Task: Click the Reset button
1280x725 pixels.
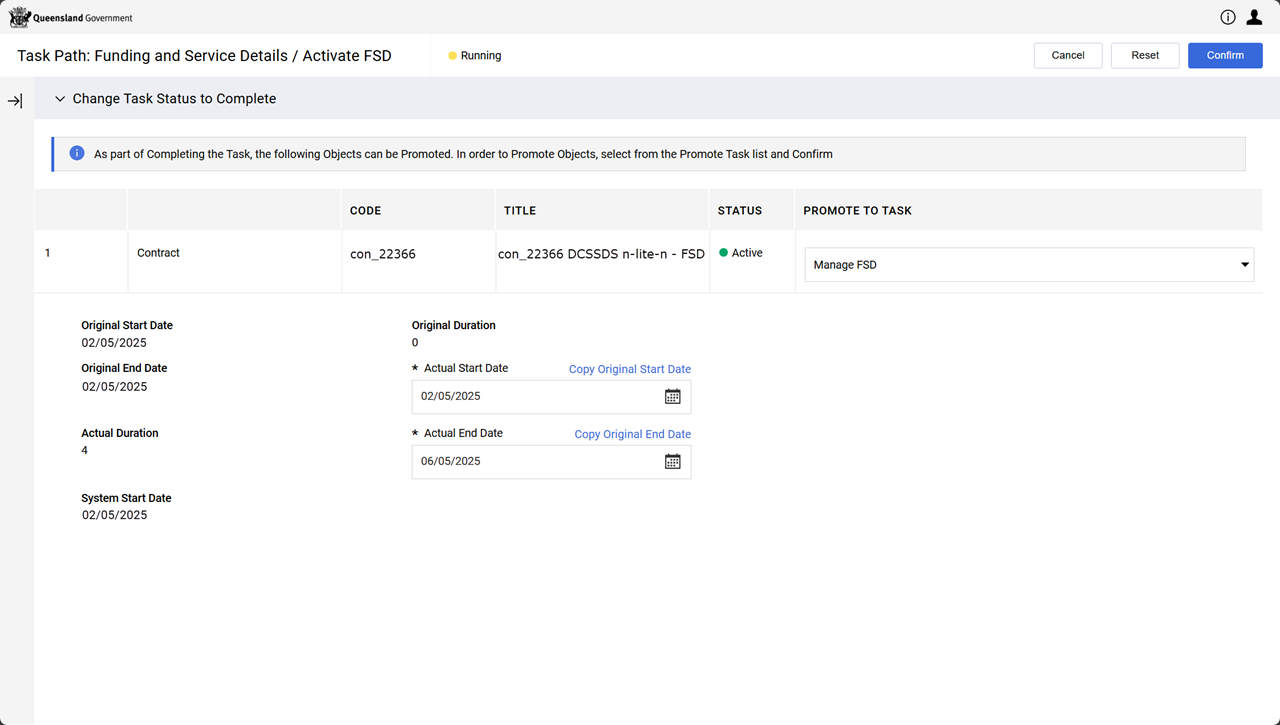Action: (x=1145, y=56)
